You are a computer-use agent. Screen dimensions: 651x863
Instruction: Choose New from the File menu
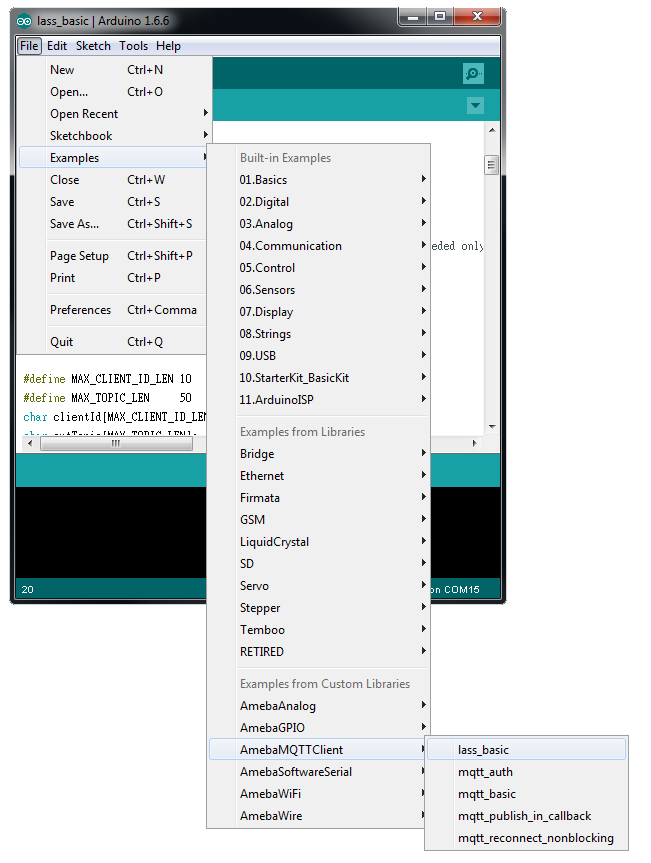[114, 70]
